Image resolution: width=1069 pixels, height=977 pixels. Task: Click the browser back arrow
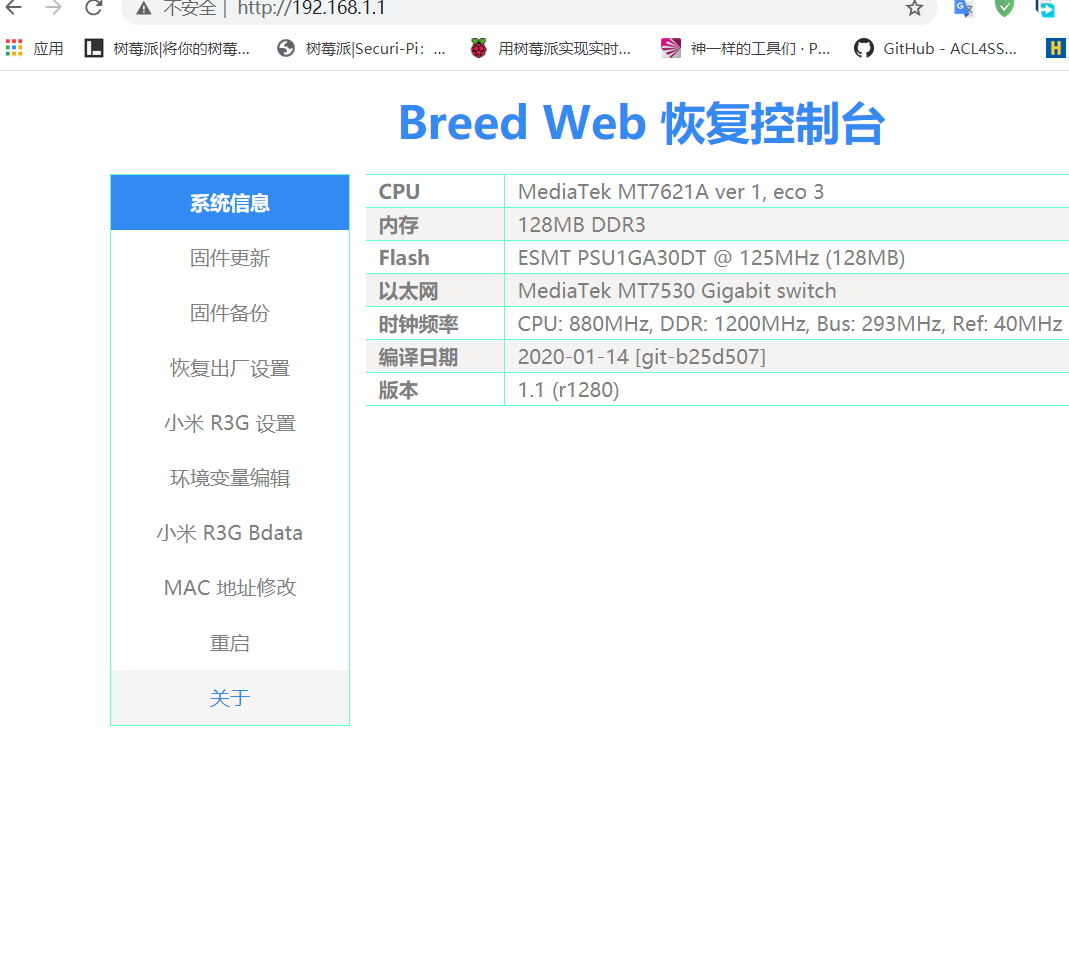(14, 8)
